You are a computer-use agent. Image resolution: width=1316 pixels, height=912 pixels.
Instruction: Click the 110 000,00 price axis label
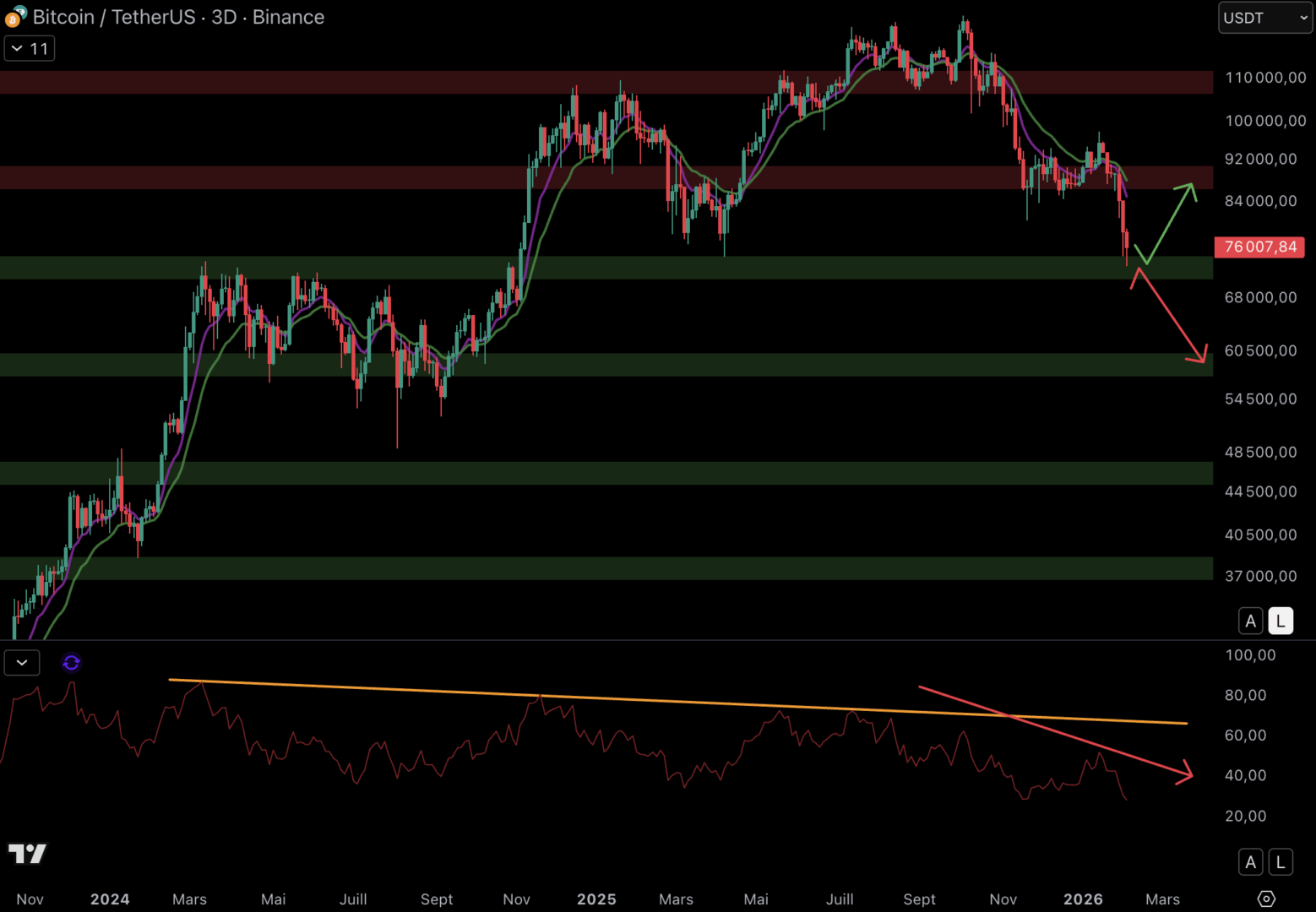click(1264, 78)
